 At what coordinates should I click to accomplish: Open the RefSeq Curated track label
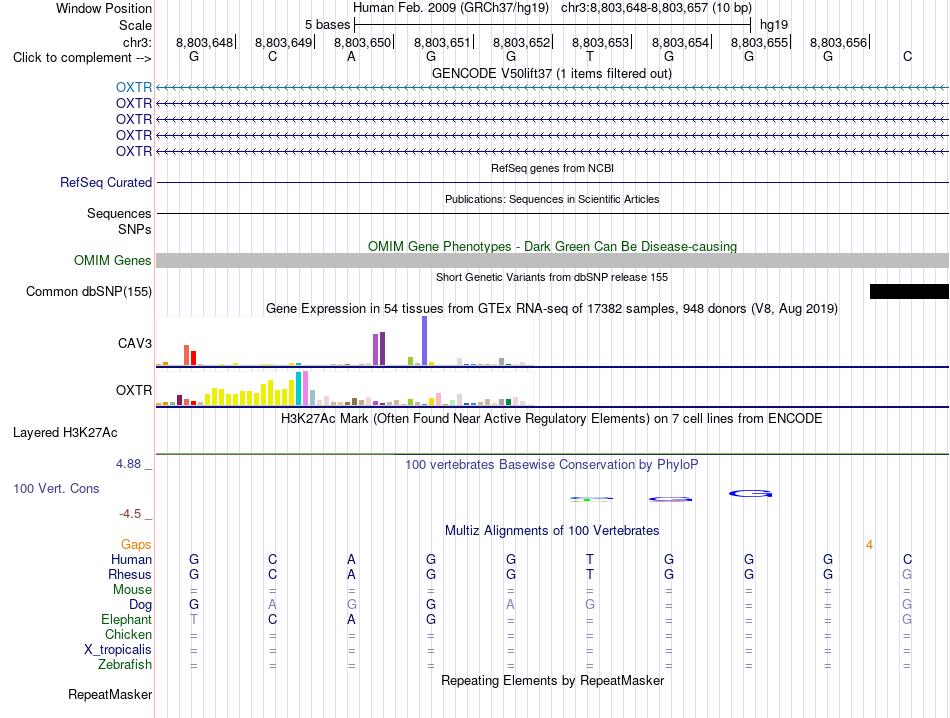pyautogui.click(x=106, y=182)
